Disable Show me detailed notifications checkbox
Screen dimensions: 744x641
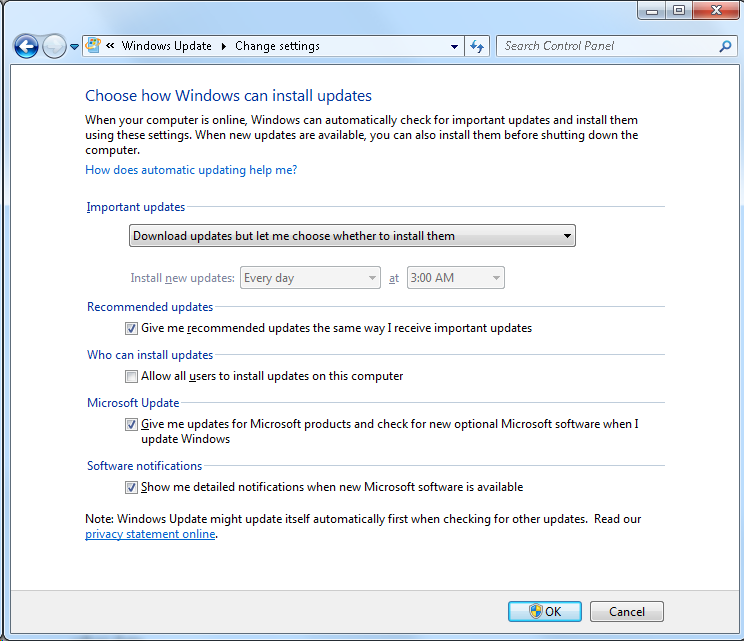click(x=132, y=488)
